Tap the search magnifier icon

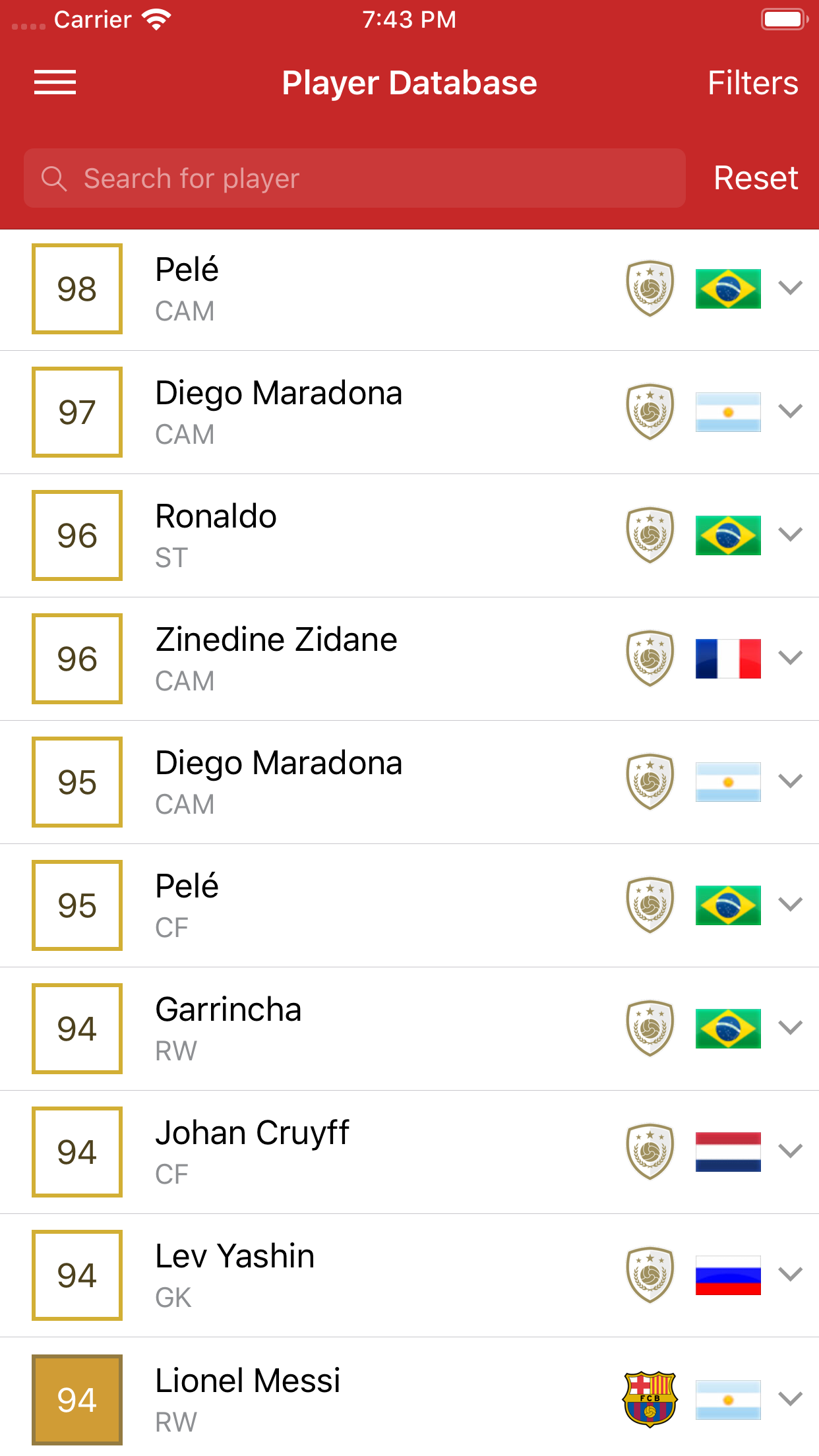click(54, 179)
